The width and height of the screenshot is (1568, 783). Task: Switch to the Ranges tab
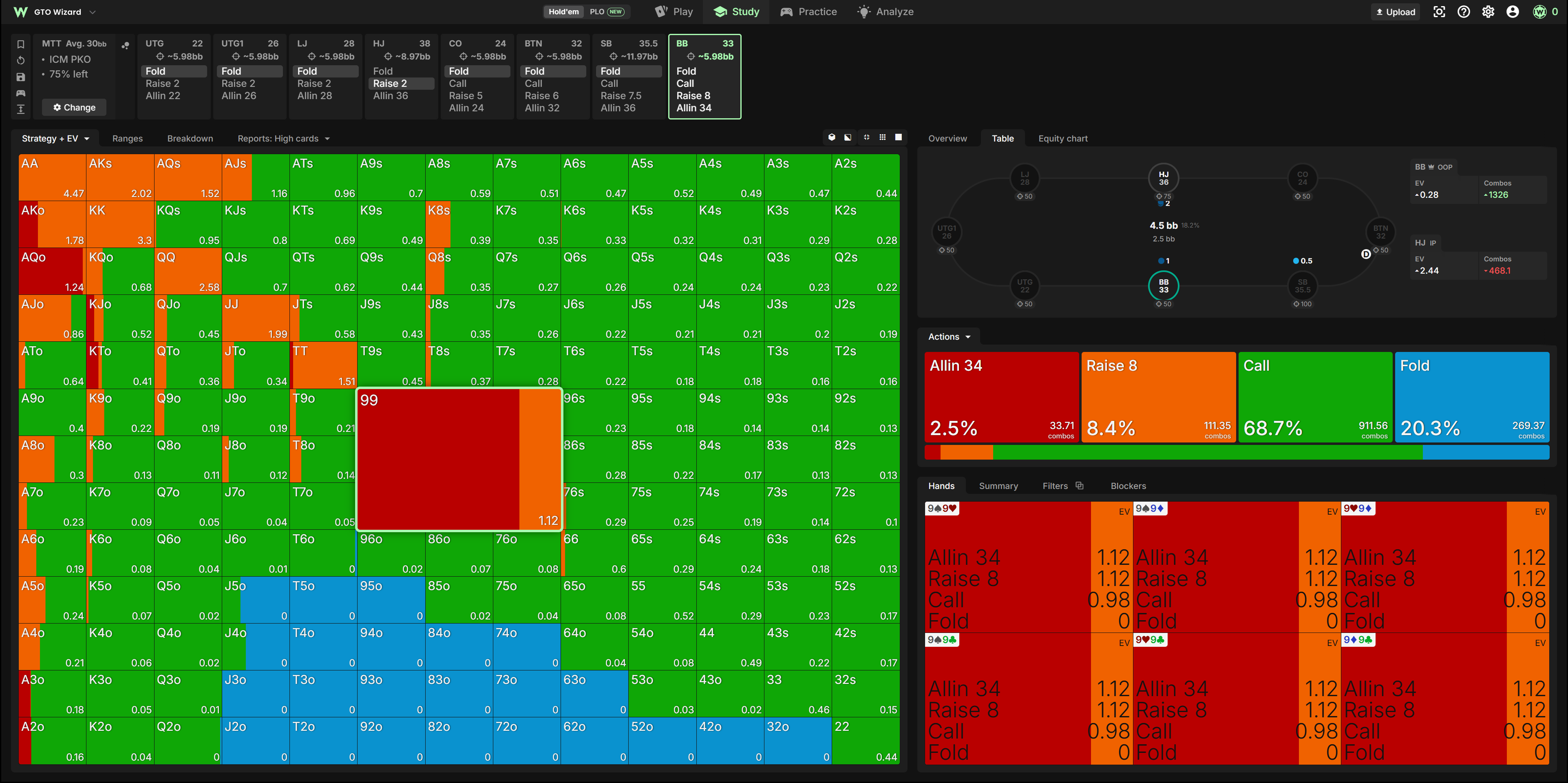[127, 138]
